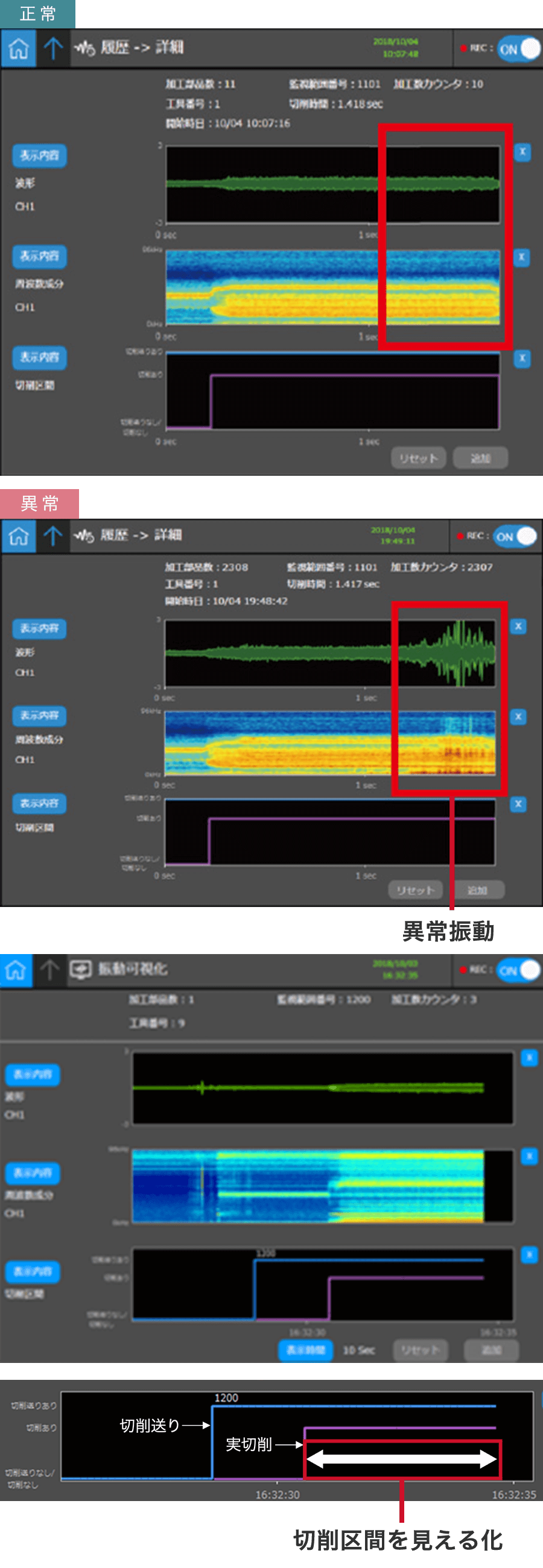Toggle the REC switch in the 正常 panel

pyautogui.click(x=518, y=49)
